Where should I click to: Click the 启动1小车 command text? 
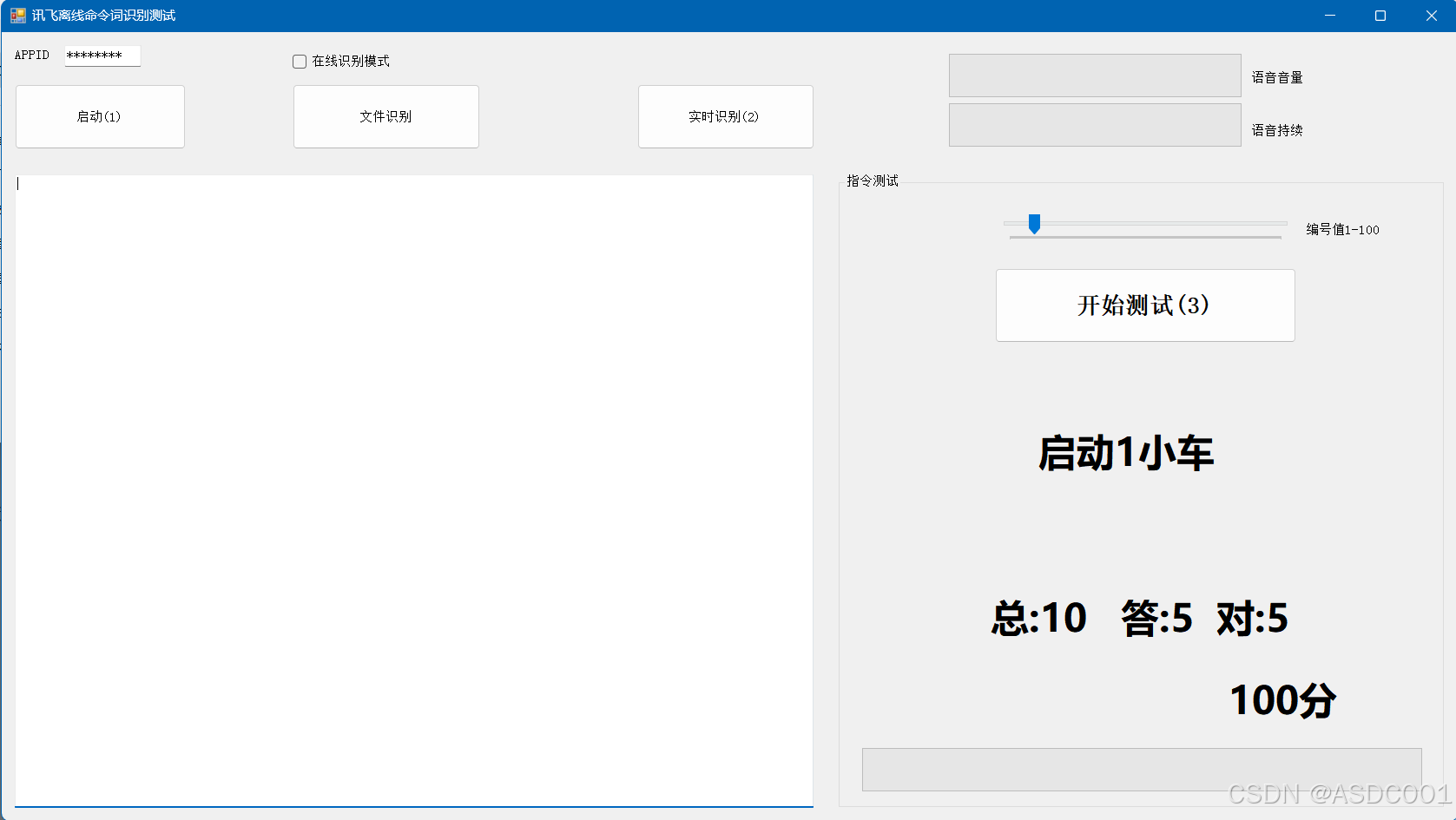[1126, 454]
